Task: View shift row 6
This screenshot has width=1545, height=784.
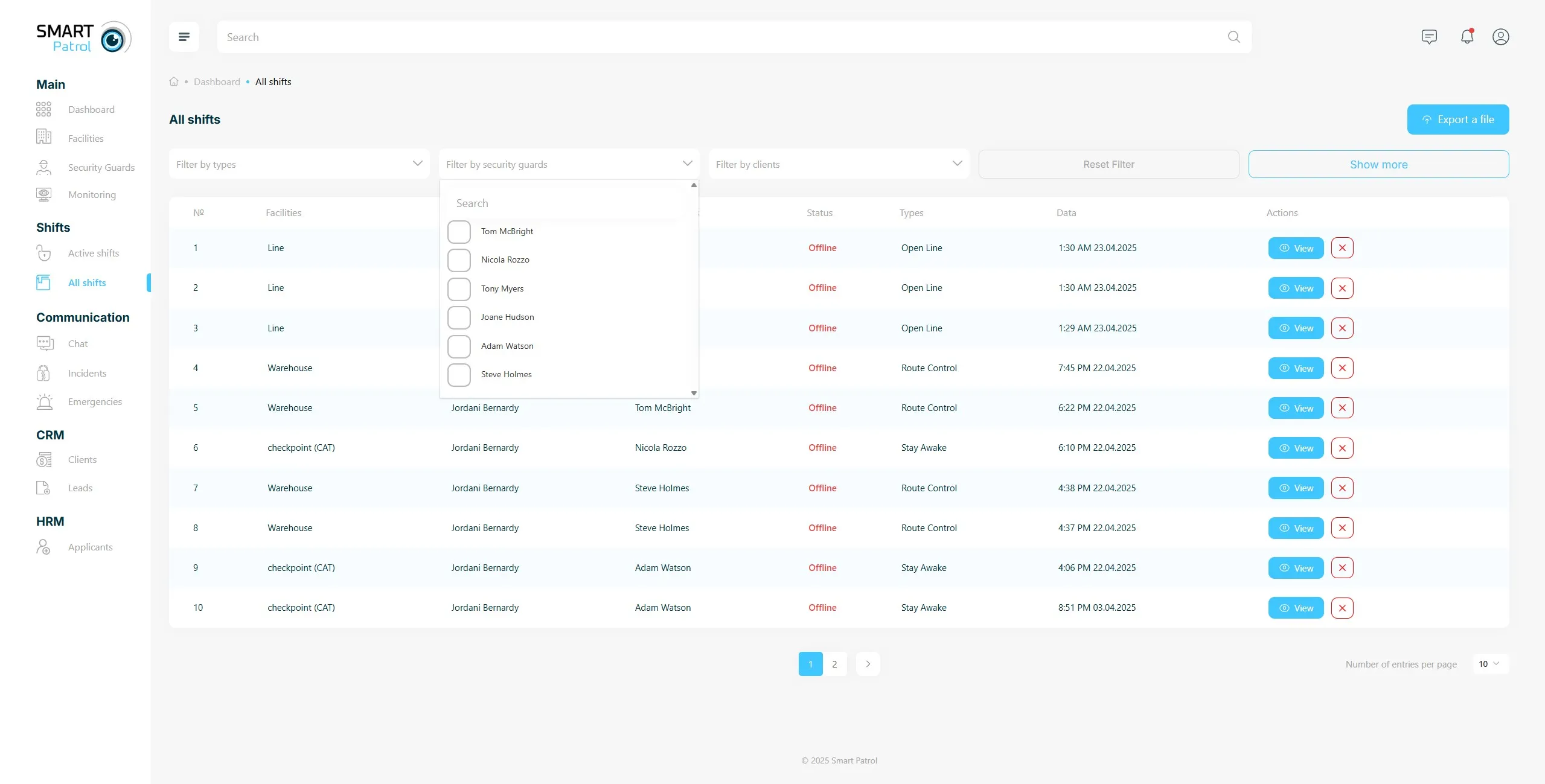Action: pos(1296,448)
